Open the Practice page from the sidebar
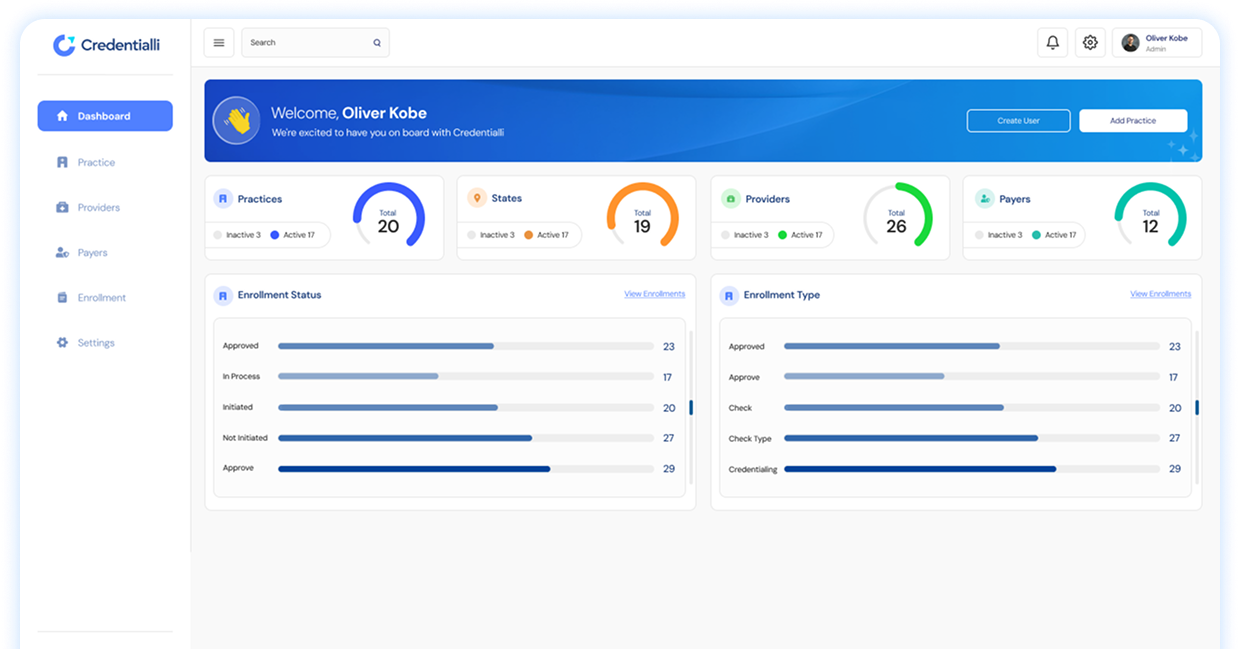 [96, 162]
